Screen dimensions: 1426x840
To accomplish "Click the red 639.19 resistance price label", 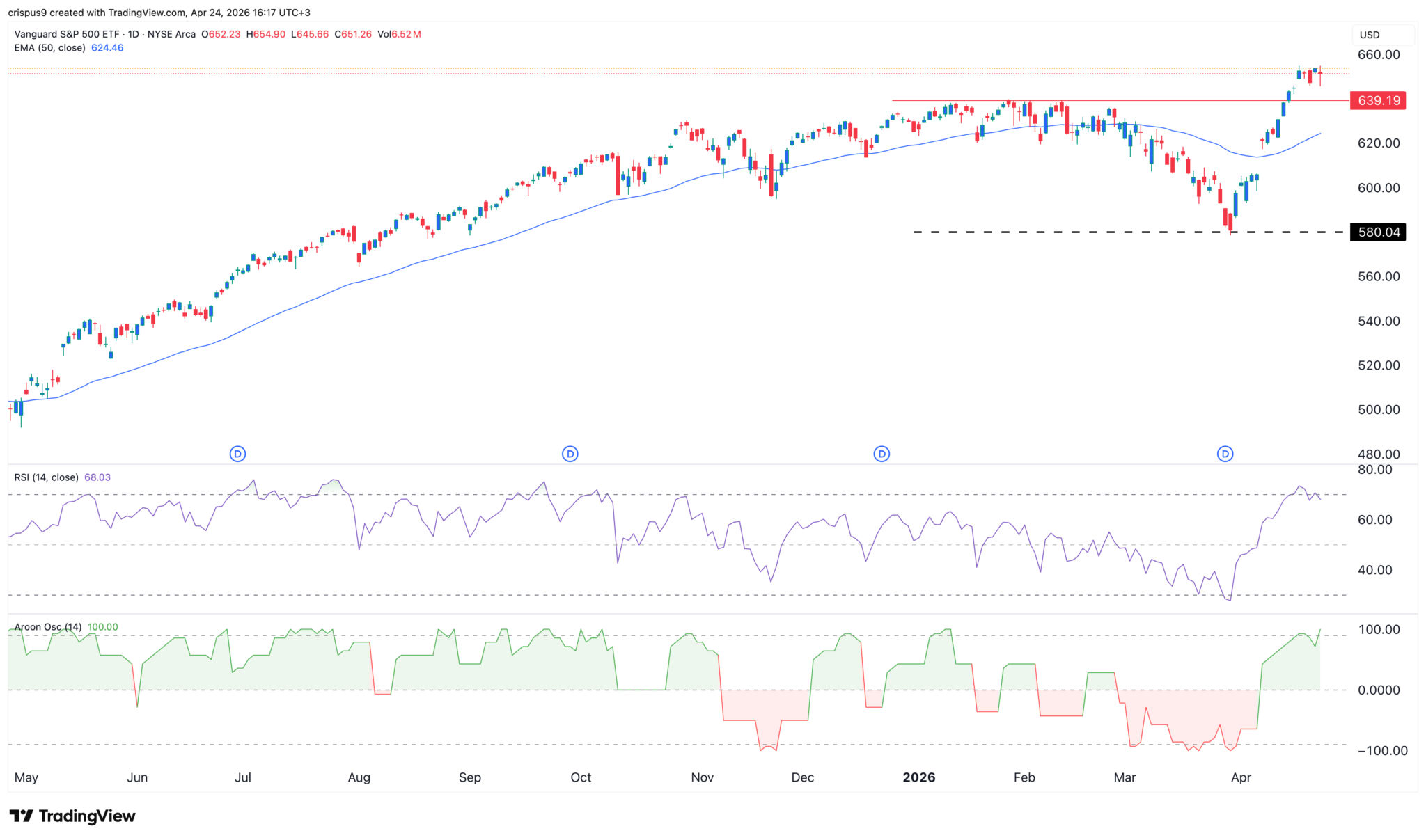I will click(1377, 100).
